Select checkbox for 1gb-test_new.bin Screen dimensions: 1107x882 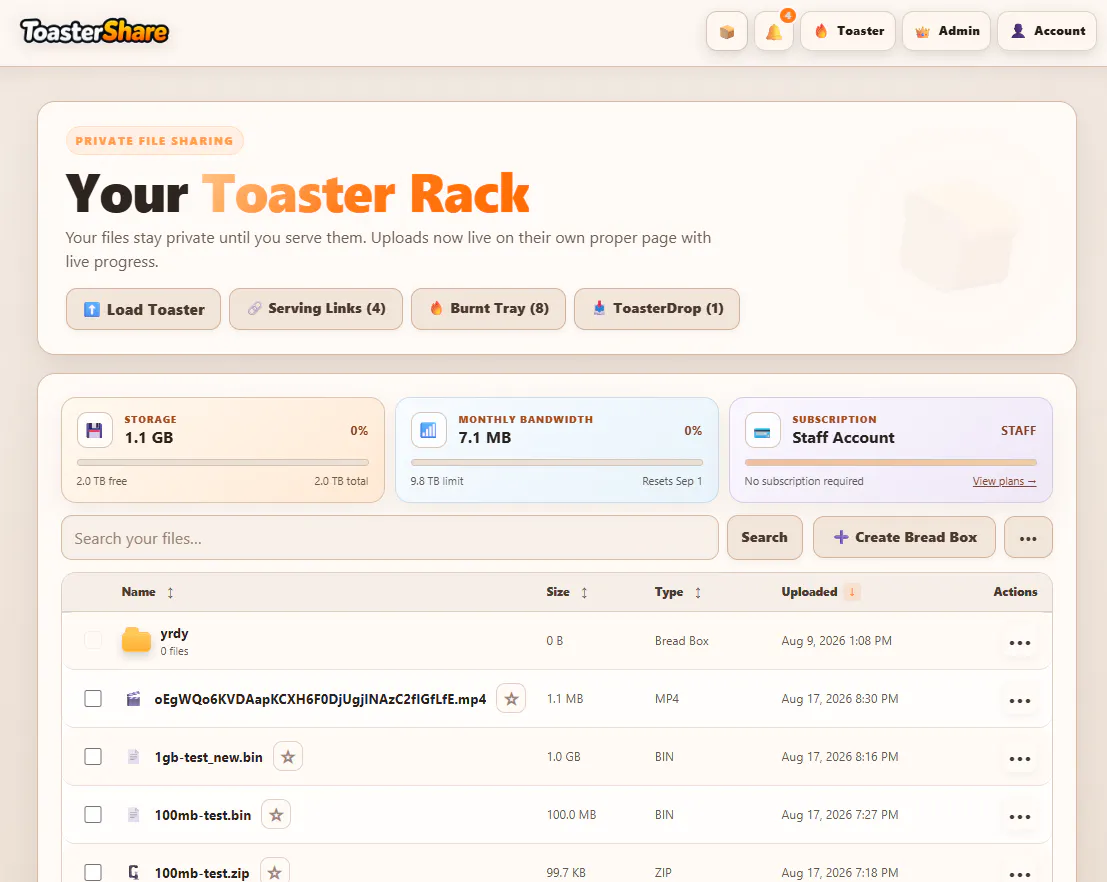click(93, 756)
